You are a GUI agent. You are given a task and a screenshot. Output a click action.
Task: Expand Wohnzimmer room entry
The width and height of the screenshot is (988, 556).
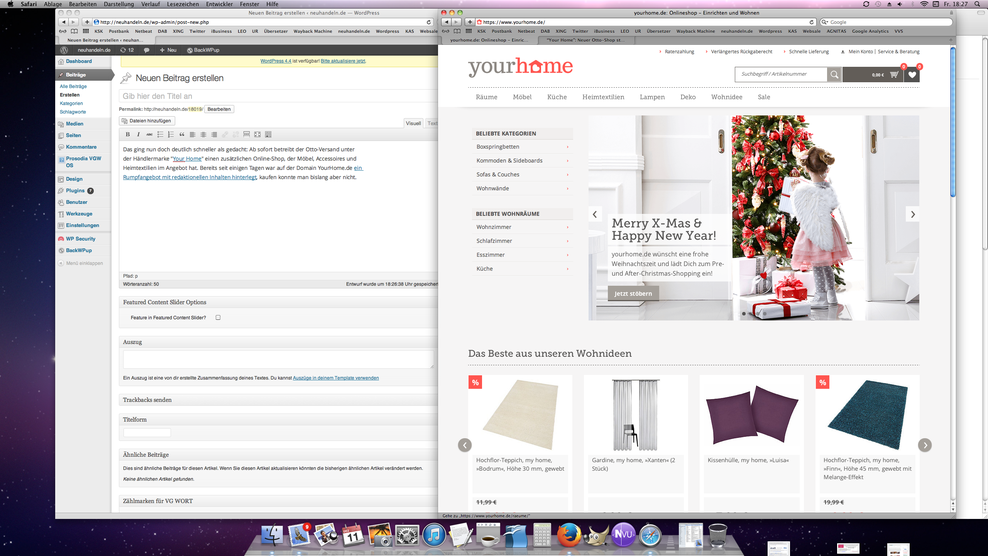pos(567,227)
